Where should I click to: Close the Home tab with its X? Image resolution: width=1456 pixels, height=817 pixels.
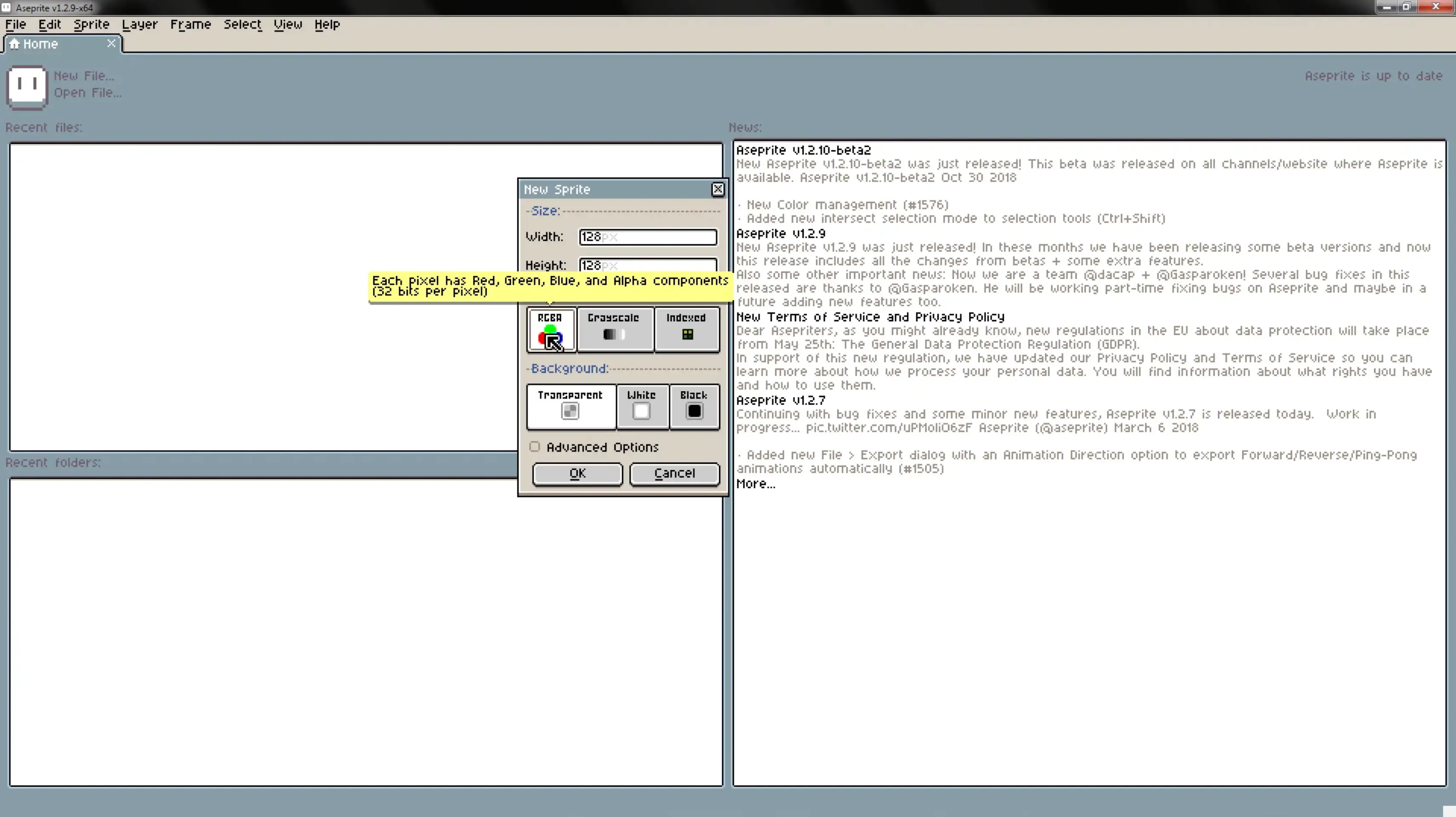[x=112, y=43]
